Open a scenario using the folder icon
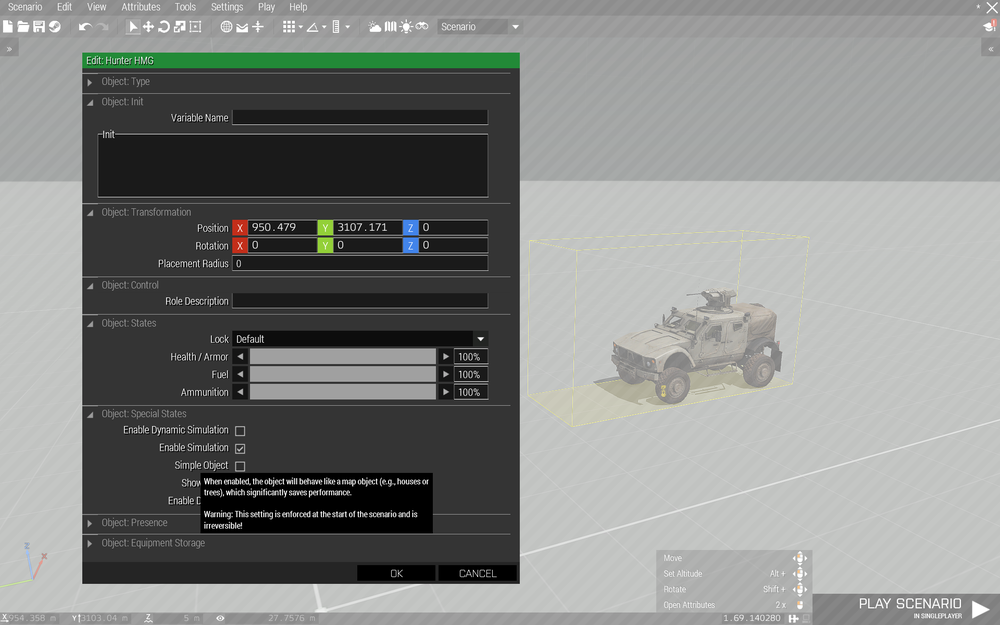This screenshot has height=625, width=1000. point(22,27)
